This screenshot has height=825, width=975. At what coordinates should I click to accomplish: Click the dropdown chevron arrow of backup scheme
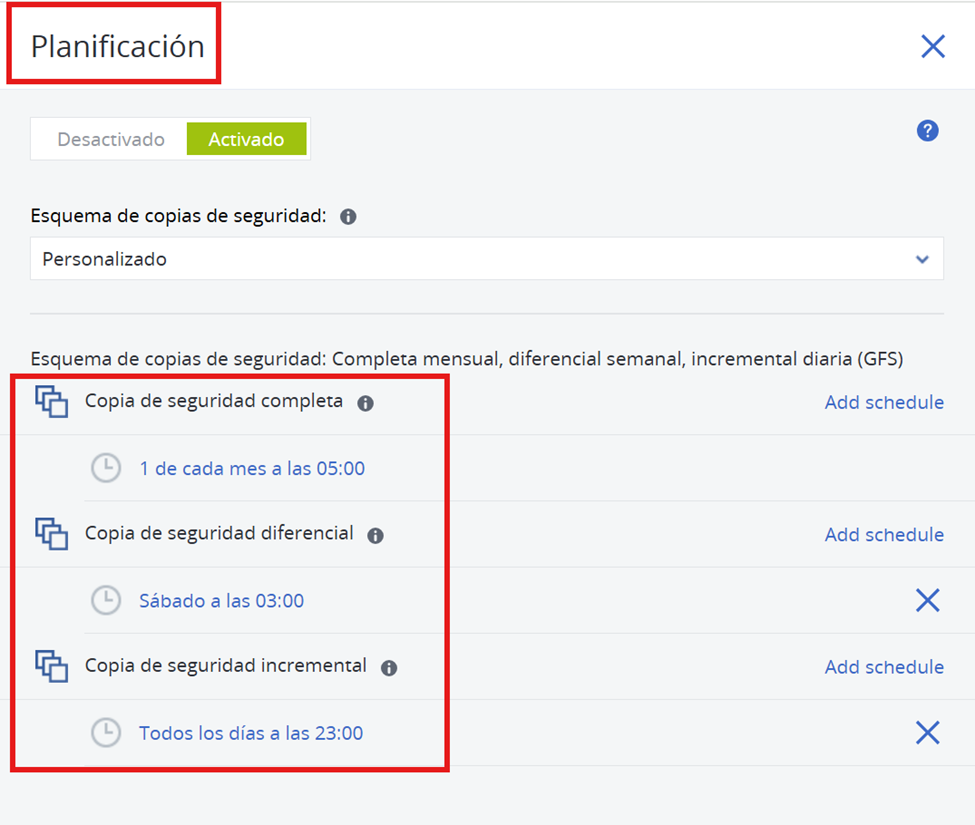[921, 260]
